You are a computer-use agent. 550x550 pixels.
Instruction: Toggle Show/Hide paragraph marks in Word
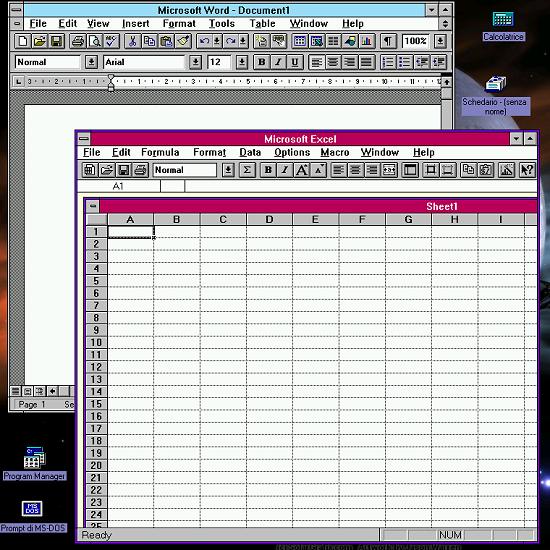388,41
